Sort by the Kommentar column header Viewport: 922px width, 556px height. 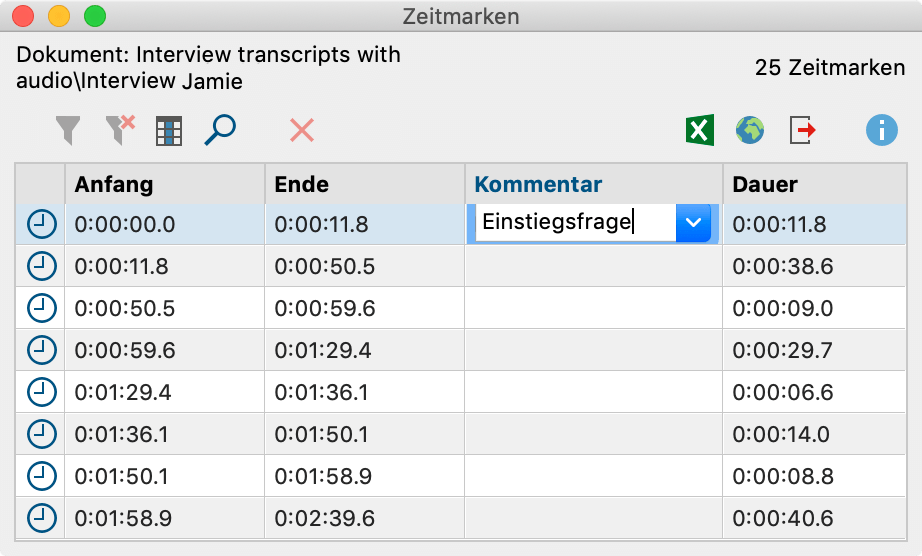[x=593, y=184]
